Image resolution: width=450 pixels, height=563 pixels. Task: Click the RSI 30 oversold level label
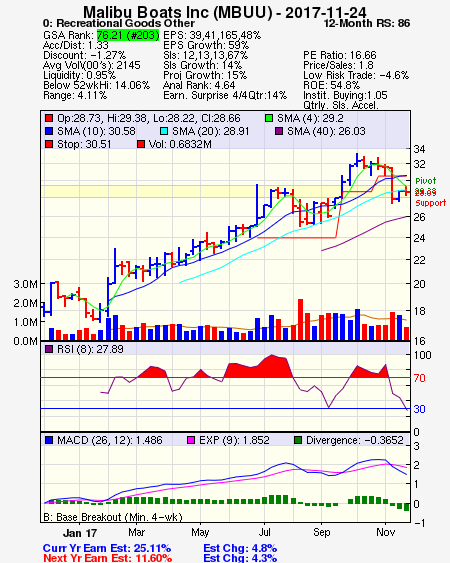419,409
